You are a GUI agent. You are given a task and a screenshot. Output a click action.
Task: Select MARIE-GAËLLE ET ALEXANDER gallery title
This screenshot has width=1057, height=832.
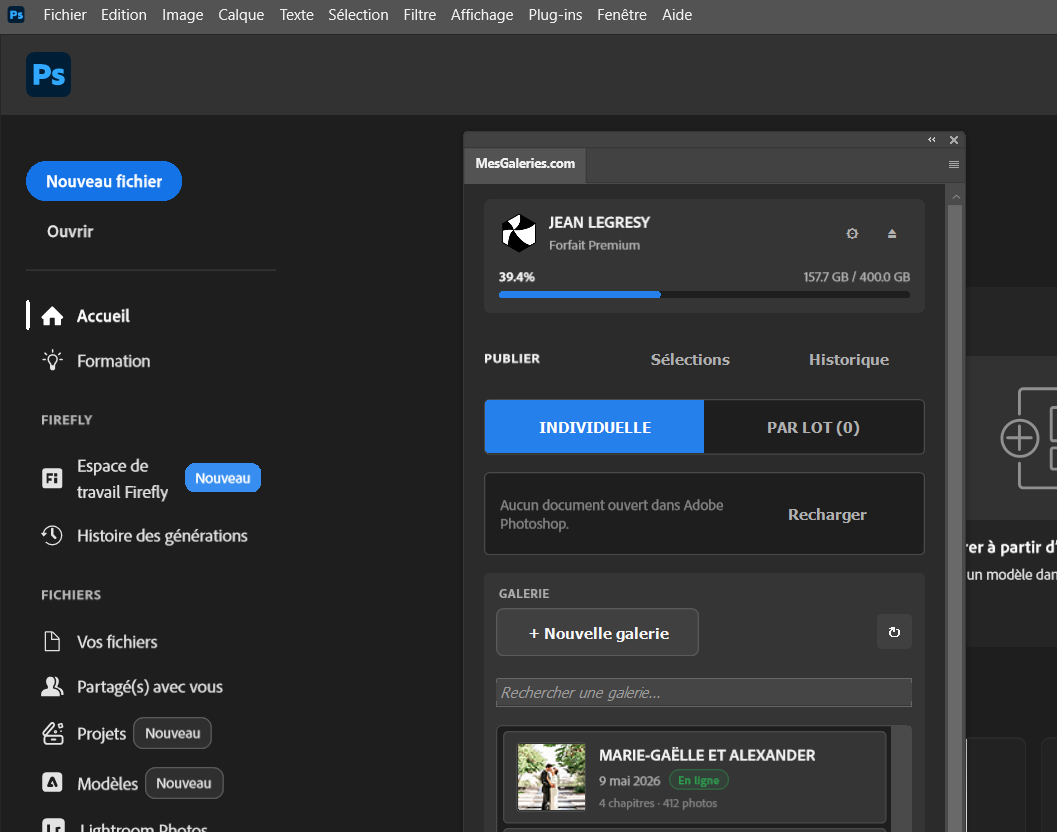tap(706, 755)
